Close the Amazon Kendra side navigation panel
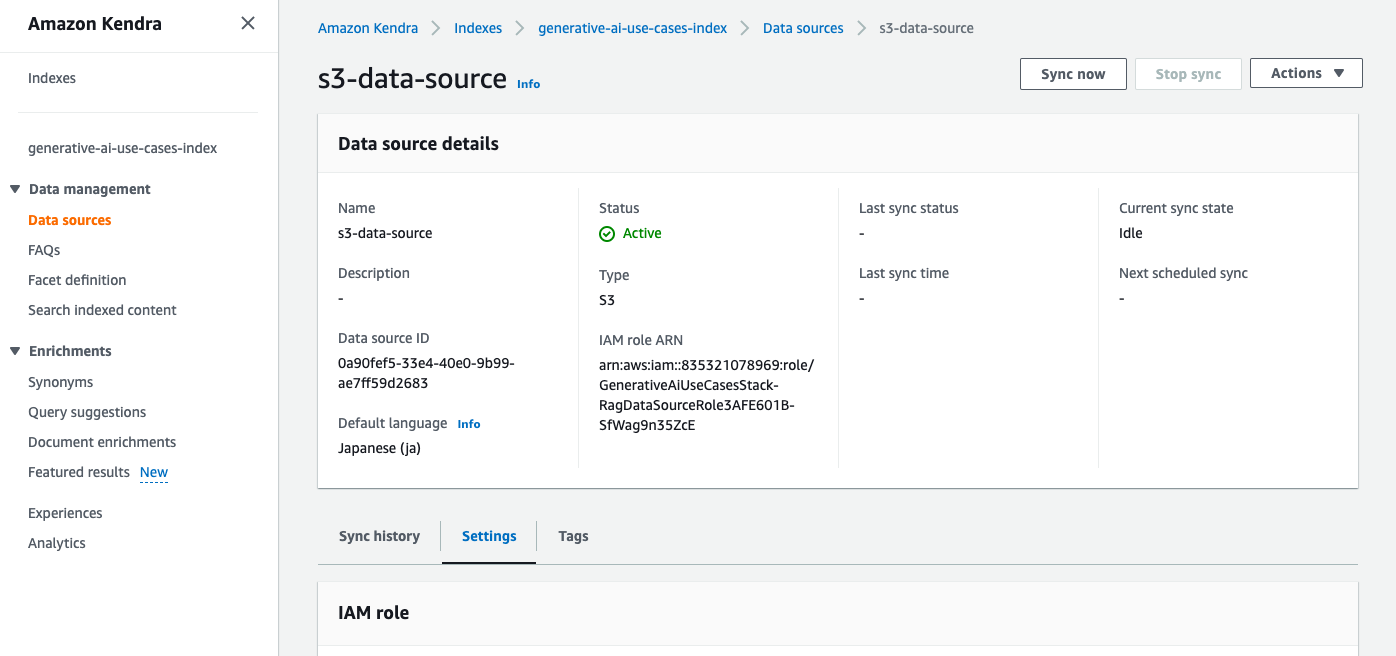Viewport: 1396px width, 656px height. click(x=248, y=23)
